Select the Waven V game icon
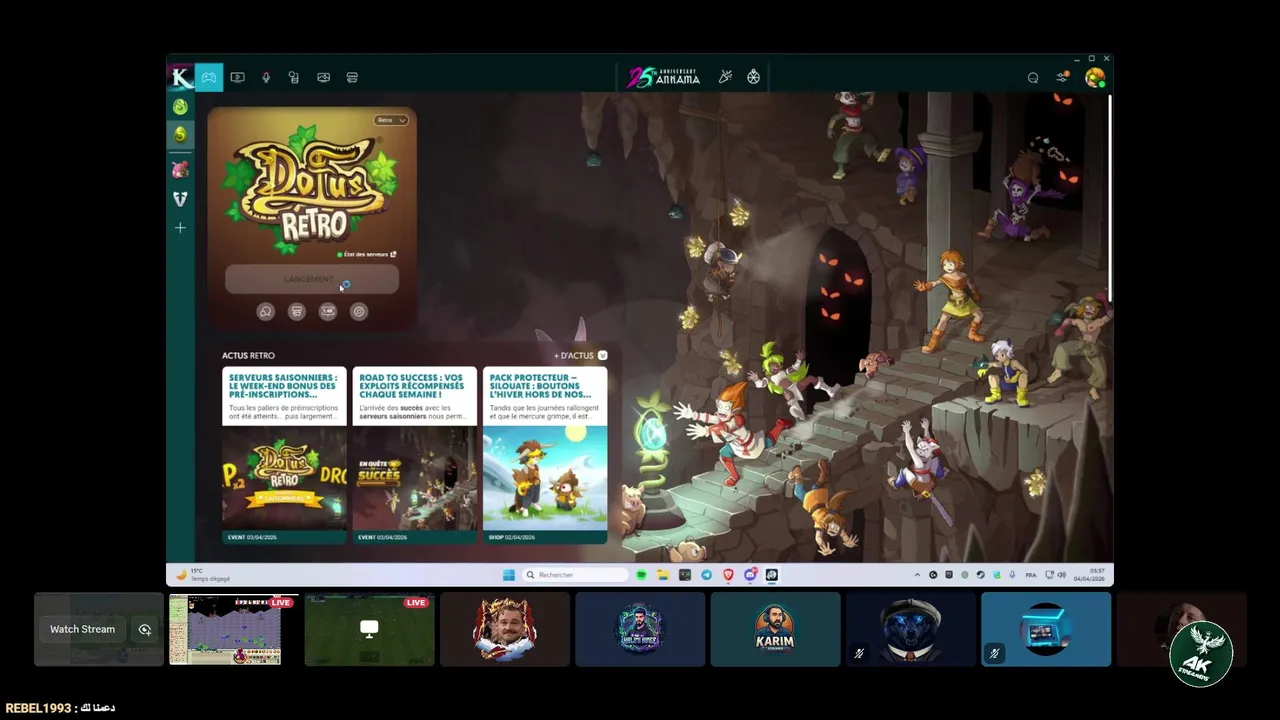The width and height of the screenshot is (1280, 720). tap(180, 199)
